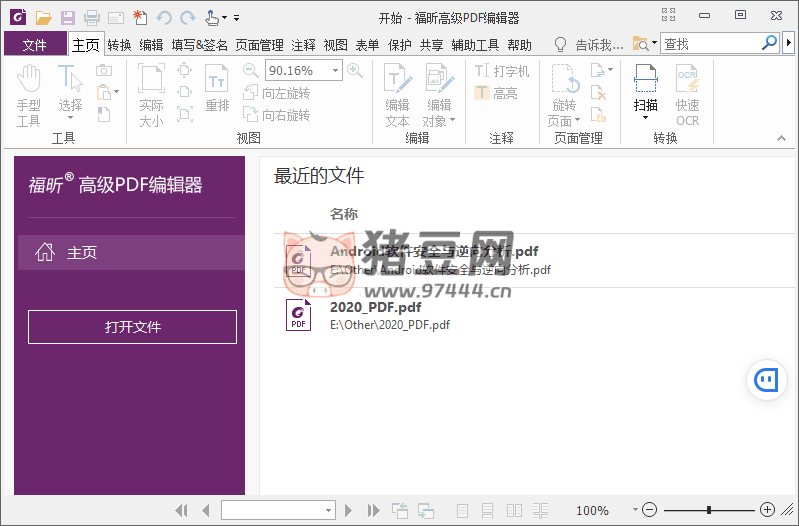Open the 文件 (File) menu tab

coord(35,44)
